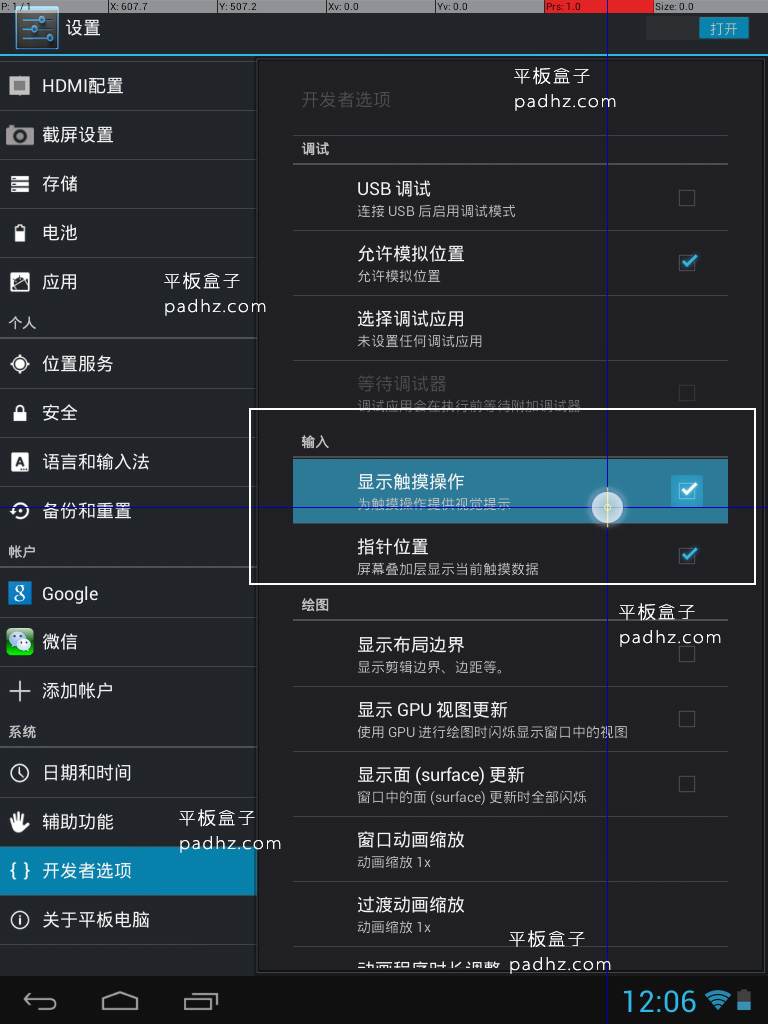The width and height of the screenshot is (768, 1024).
Task: Tap 添加帐户 label in sidebar
Action: point(77,691)
